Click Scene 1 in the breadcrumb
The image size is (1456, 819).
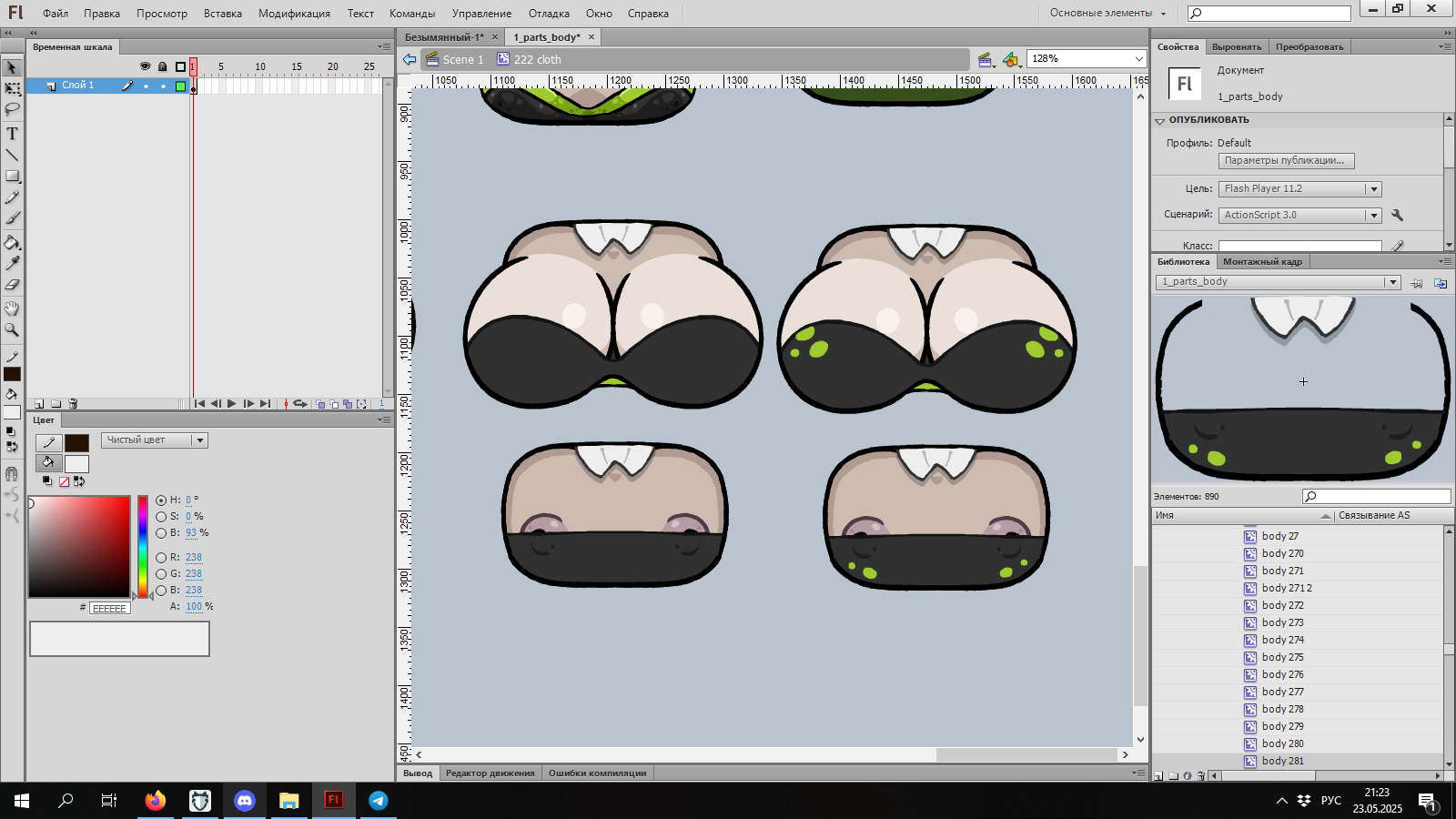[x=463, y=59]
